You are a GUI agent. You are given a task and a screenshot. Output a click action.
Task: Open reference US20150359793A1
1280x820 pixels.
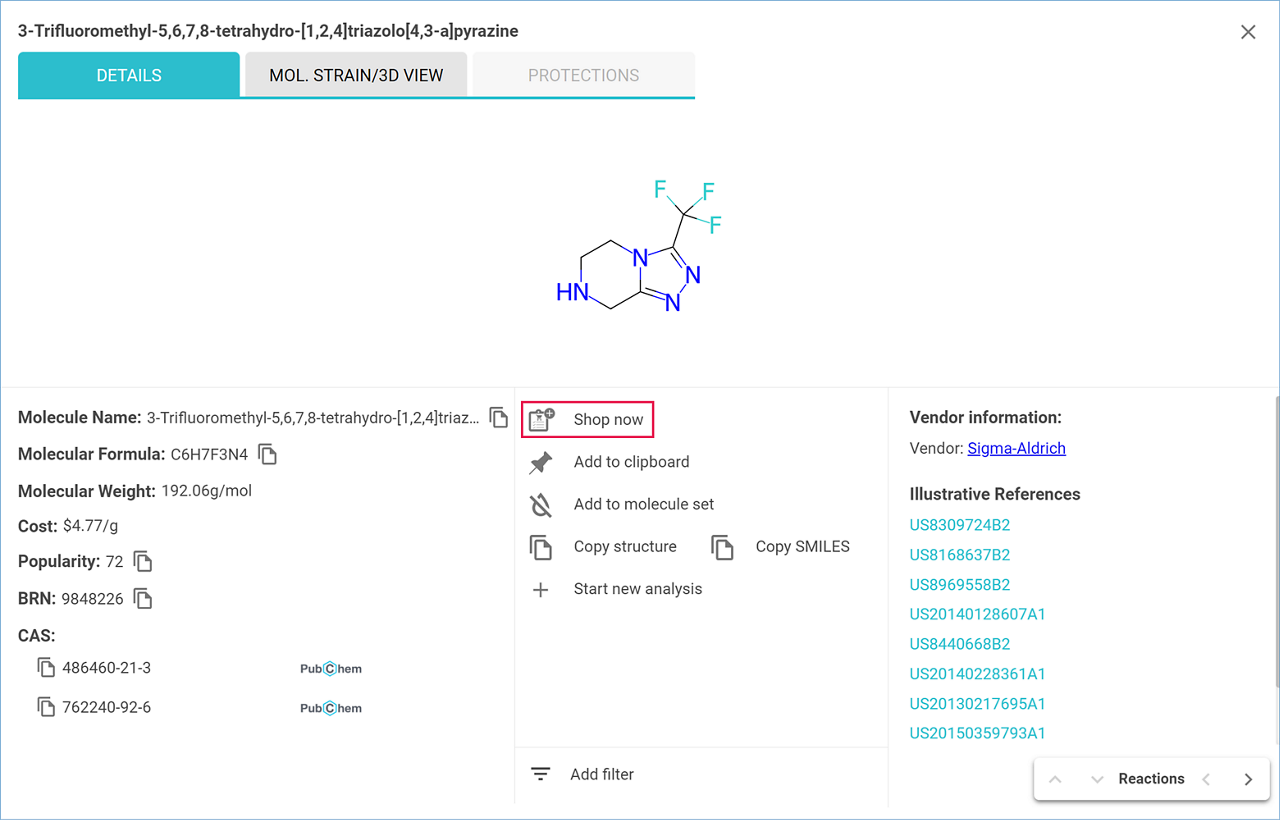point(977,733)
